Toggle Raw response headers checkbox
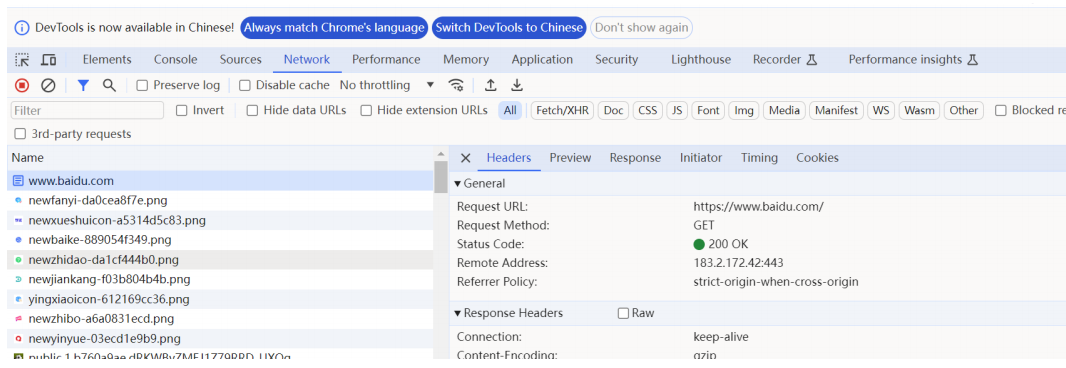Screen dimensions: 1066x368 [623, 314]
